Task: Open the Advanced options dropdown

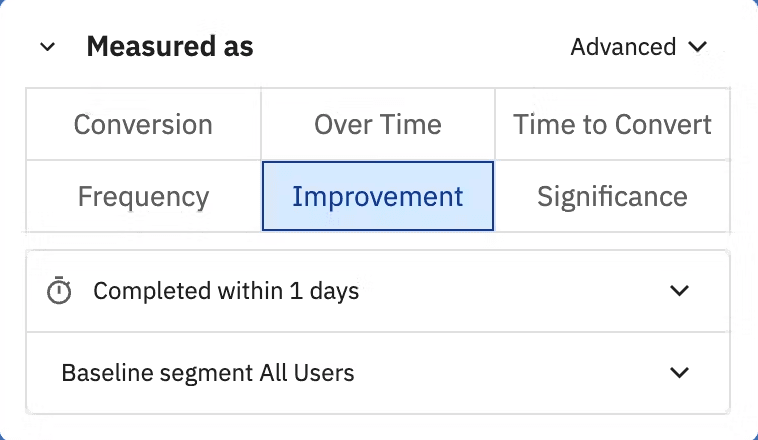Action: (x=639, y=47)
